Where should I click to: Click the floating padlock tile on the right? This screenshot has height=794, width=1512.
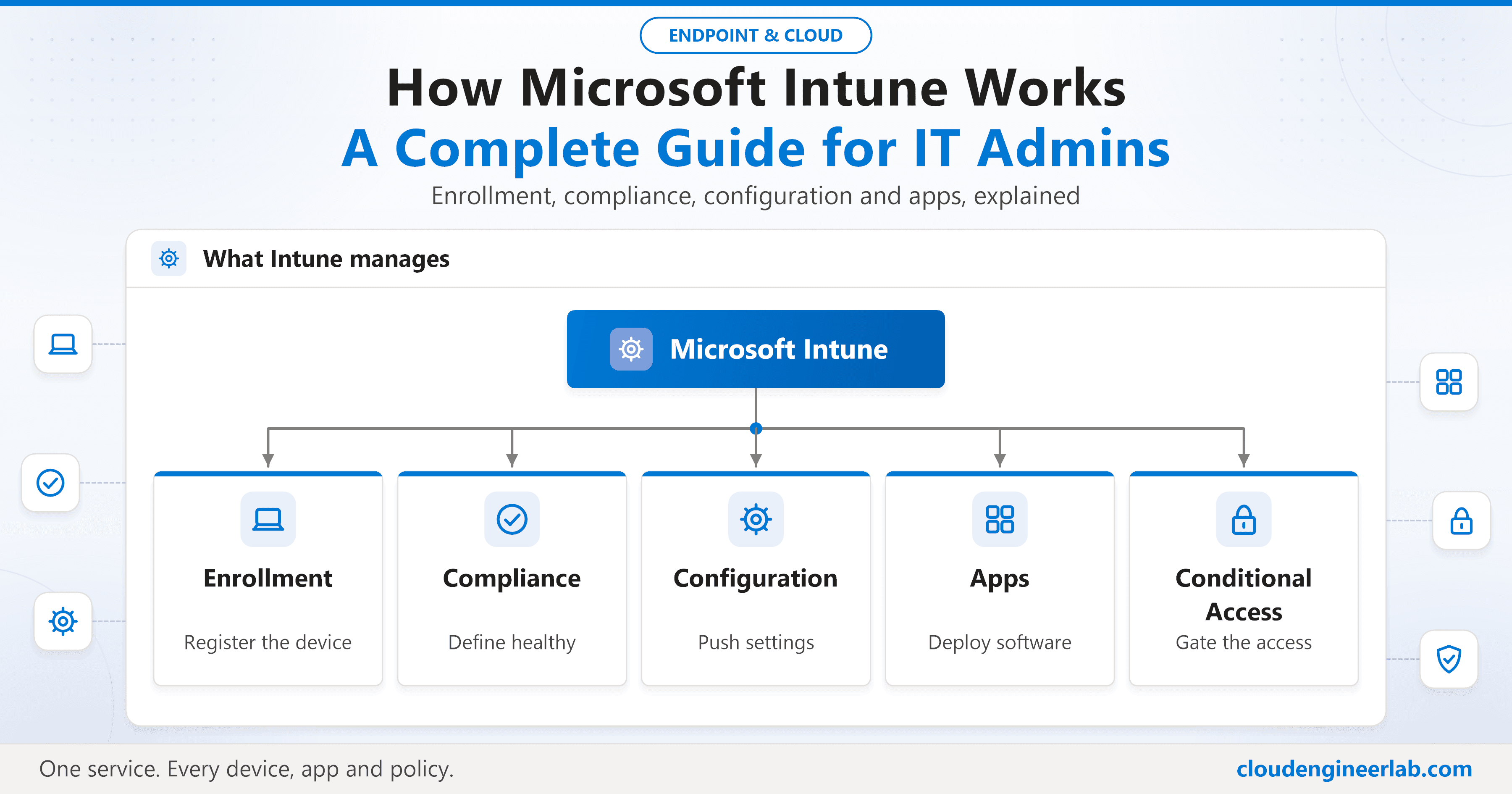pyautogui.click(x=1462, y=521)
